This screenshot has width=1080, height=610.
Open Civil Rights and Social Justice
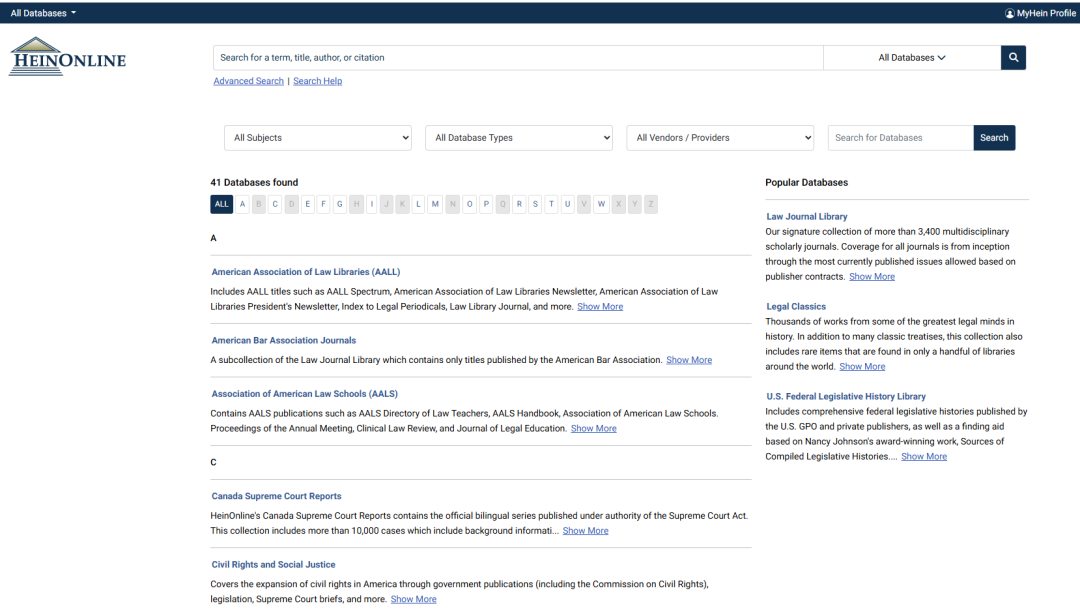[x=273, y=565]
